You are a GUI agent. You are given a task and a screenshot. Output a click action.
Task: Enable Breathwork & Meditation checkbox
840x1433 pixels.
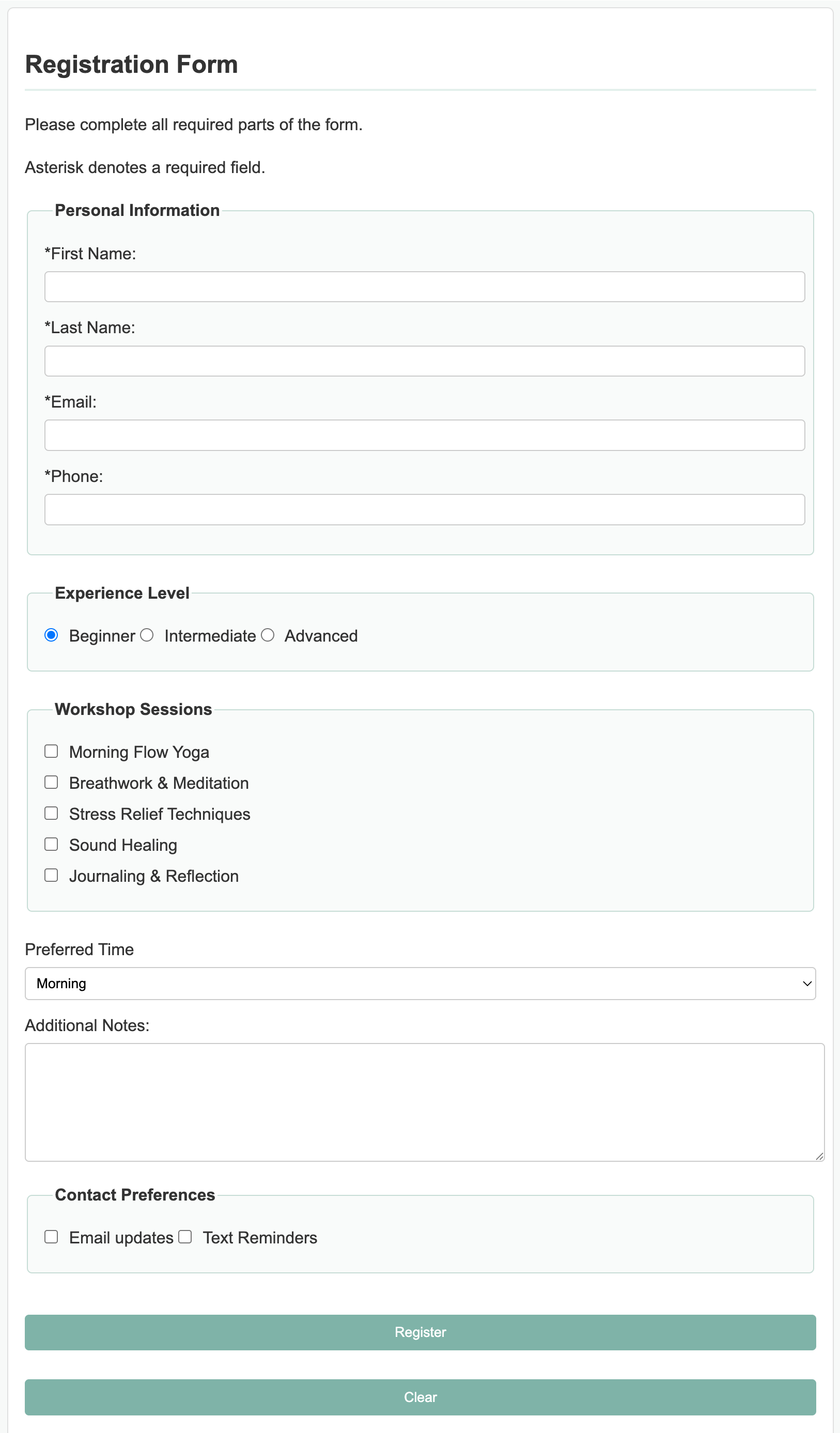(x=51, y=783)
